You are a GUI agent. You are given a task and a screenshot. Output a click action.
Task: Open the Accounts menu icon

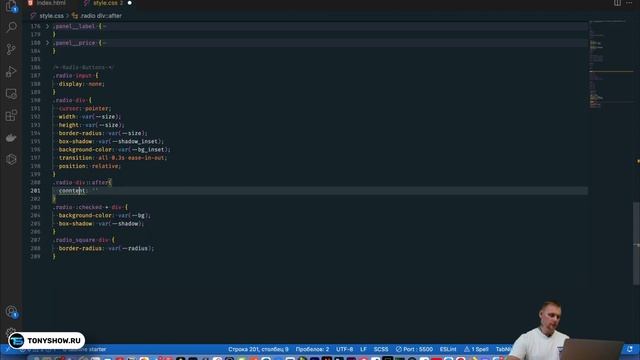tap(11, 312)
